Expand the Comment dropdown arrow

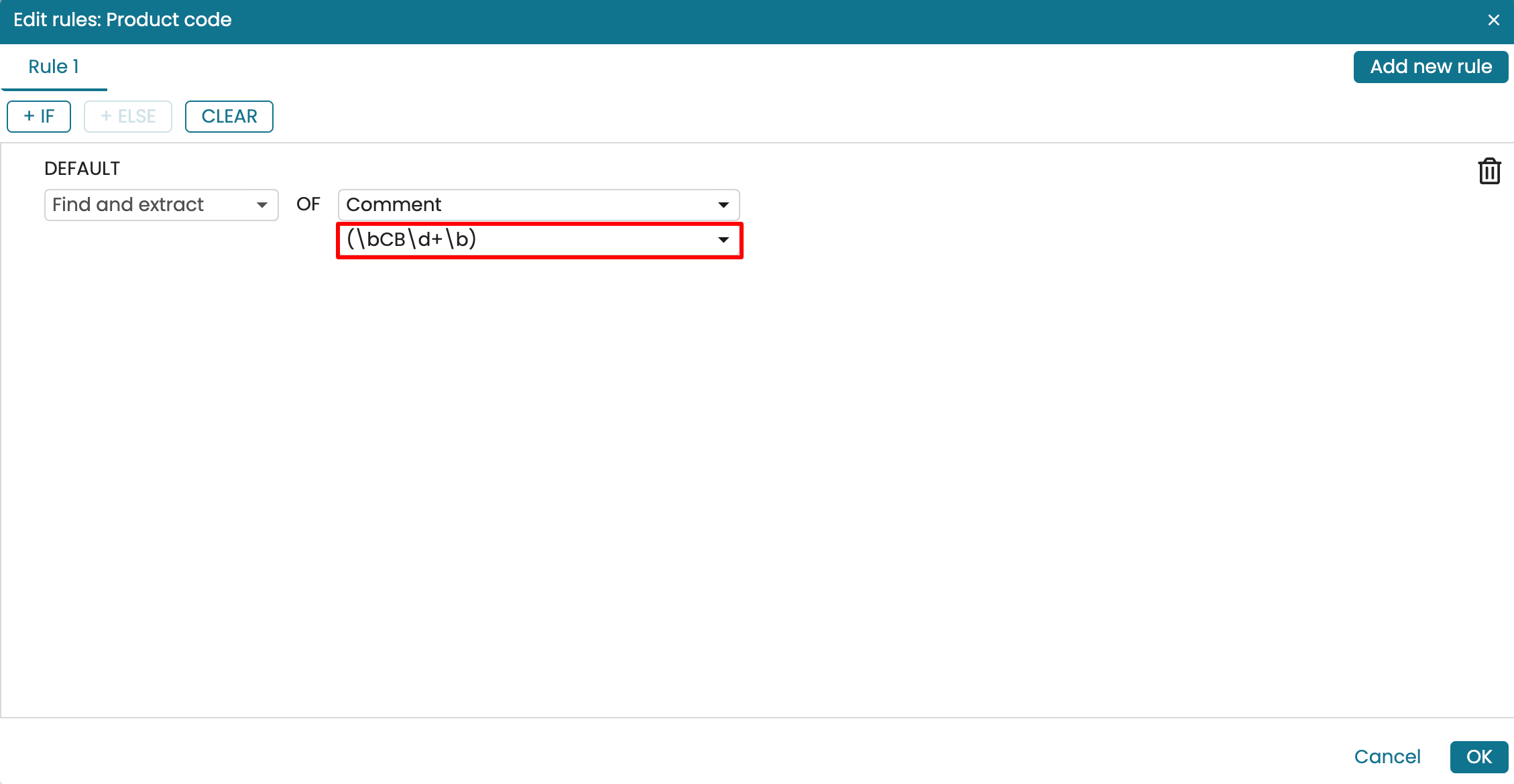(723, 205)
